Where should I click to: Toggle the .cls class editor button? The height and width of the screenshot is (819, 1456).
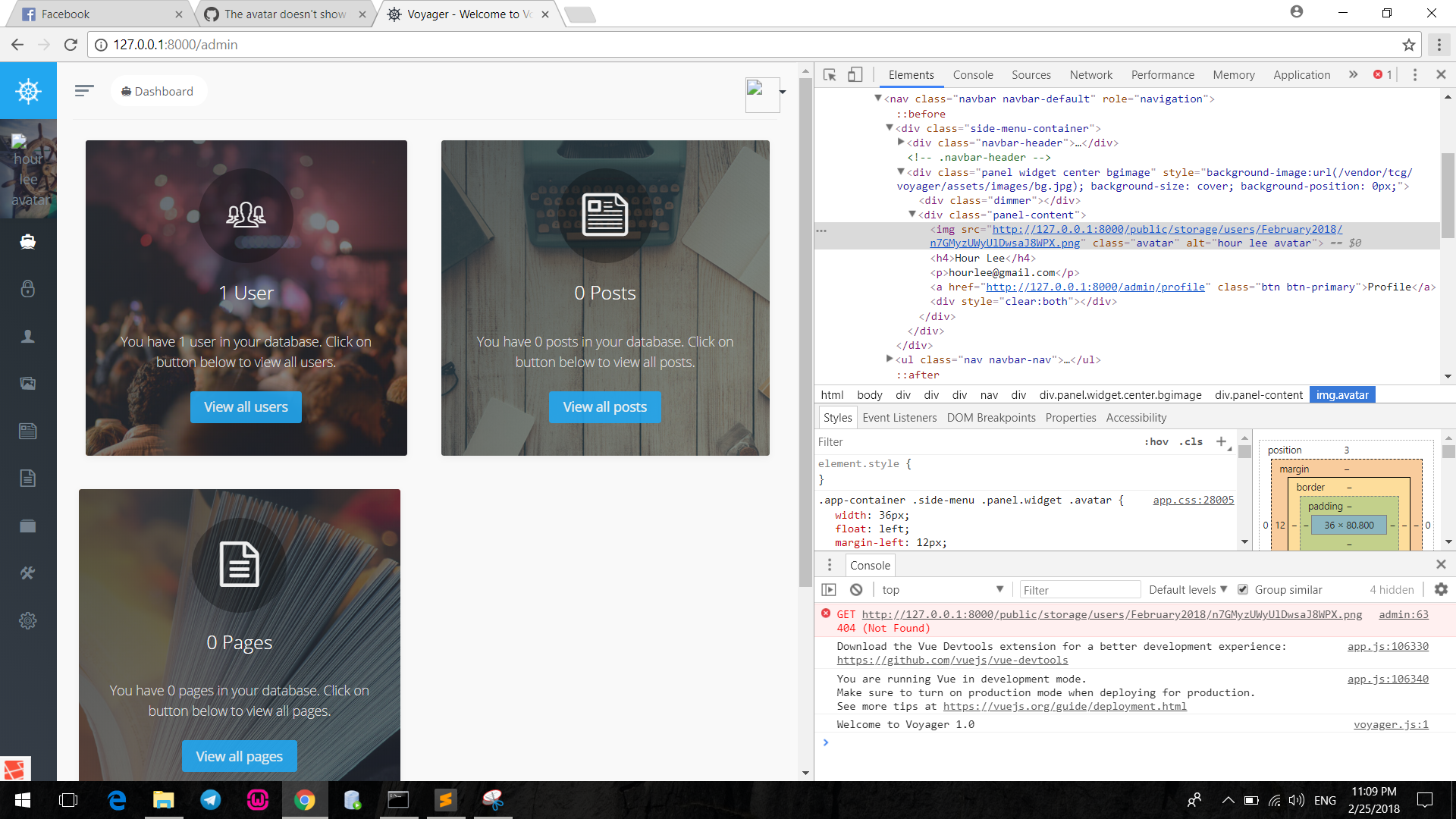point(1191,441)
